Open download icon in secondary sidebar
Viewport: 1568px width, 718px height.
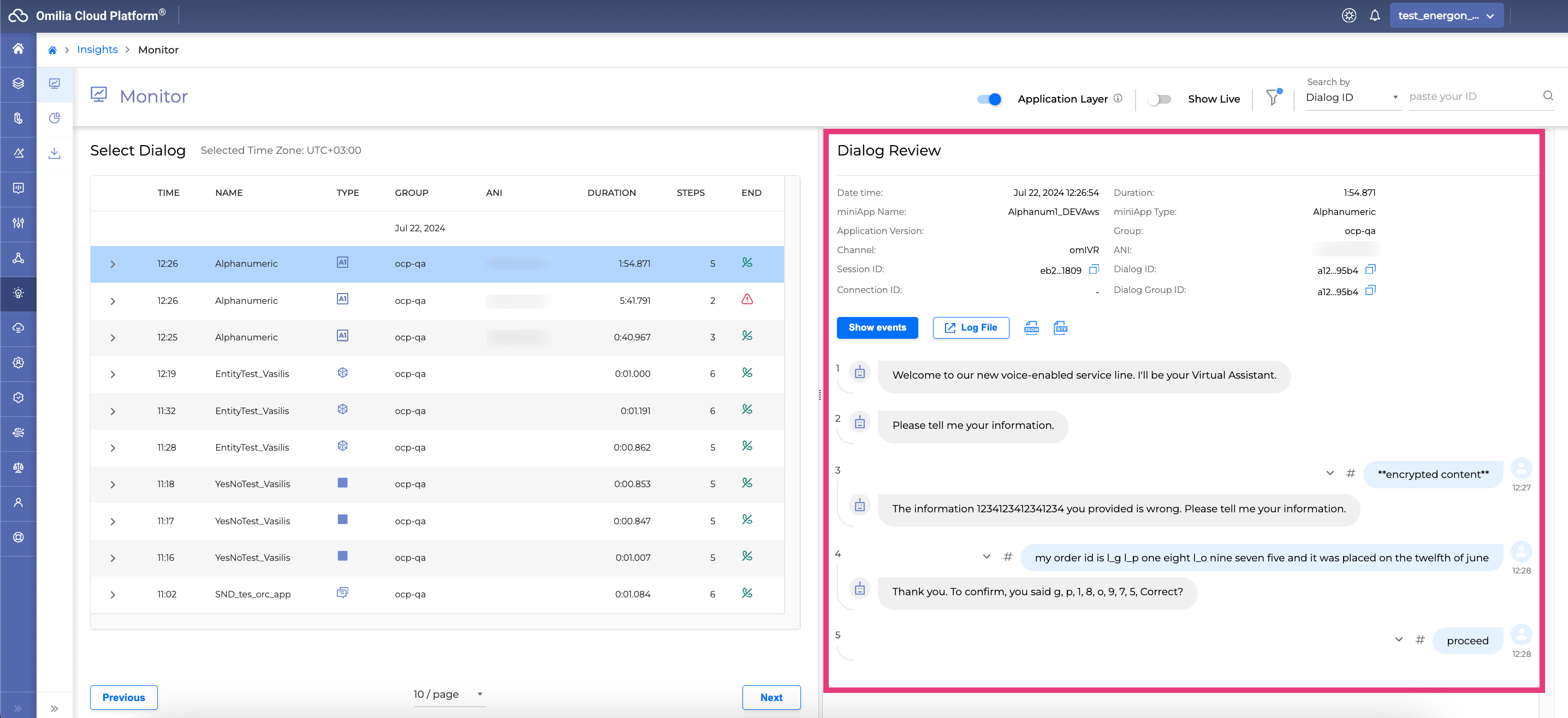[54, 153]
